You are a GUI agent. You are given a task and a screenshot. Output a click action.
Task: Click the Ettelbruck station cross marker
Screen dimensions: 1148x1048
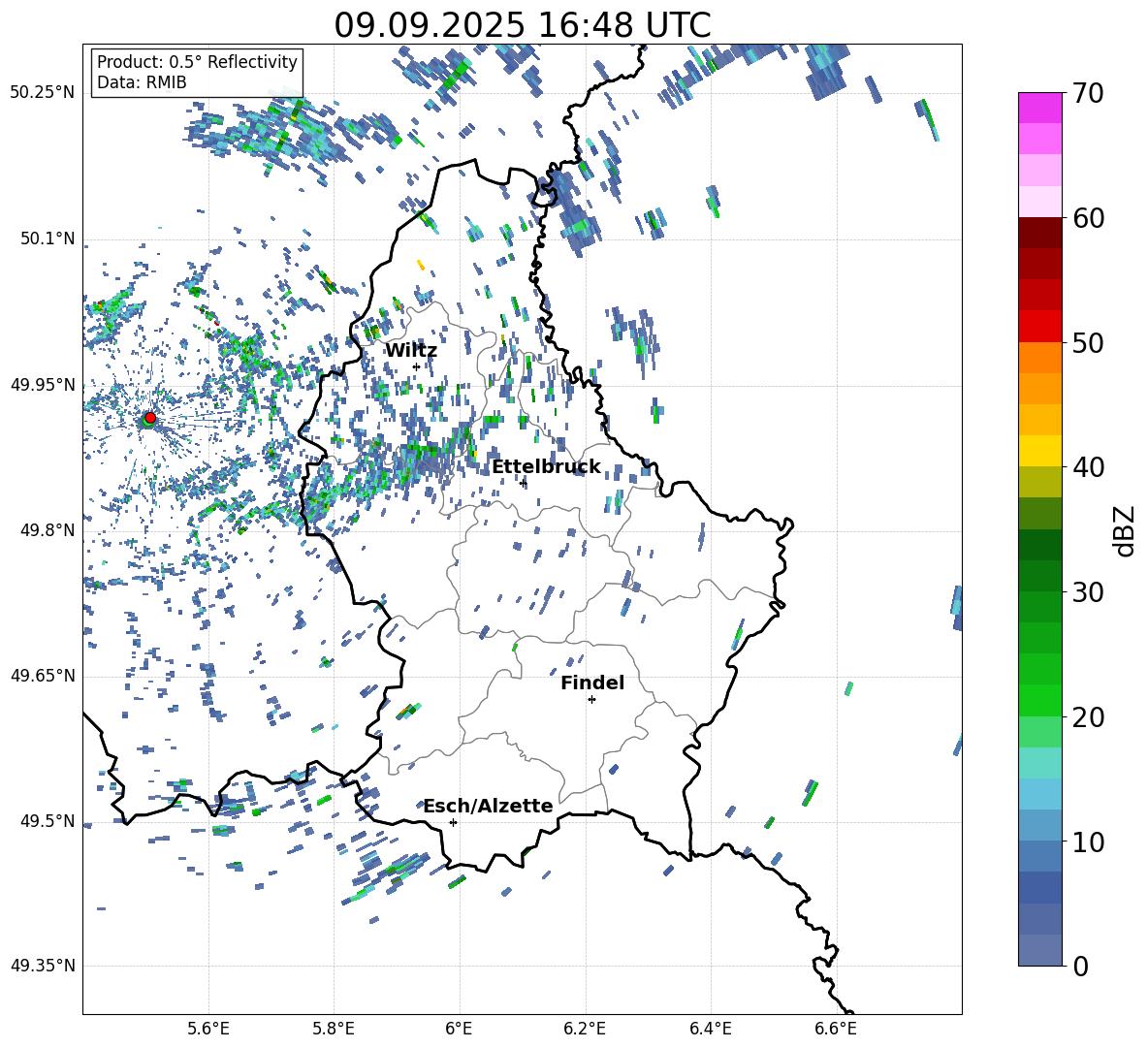tap(523, 483)
